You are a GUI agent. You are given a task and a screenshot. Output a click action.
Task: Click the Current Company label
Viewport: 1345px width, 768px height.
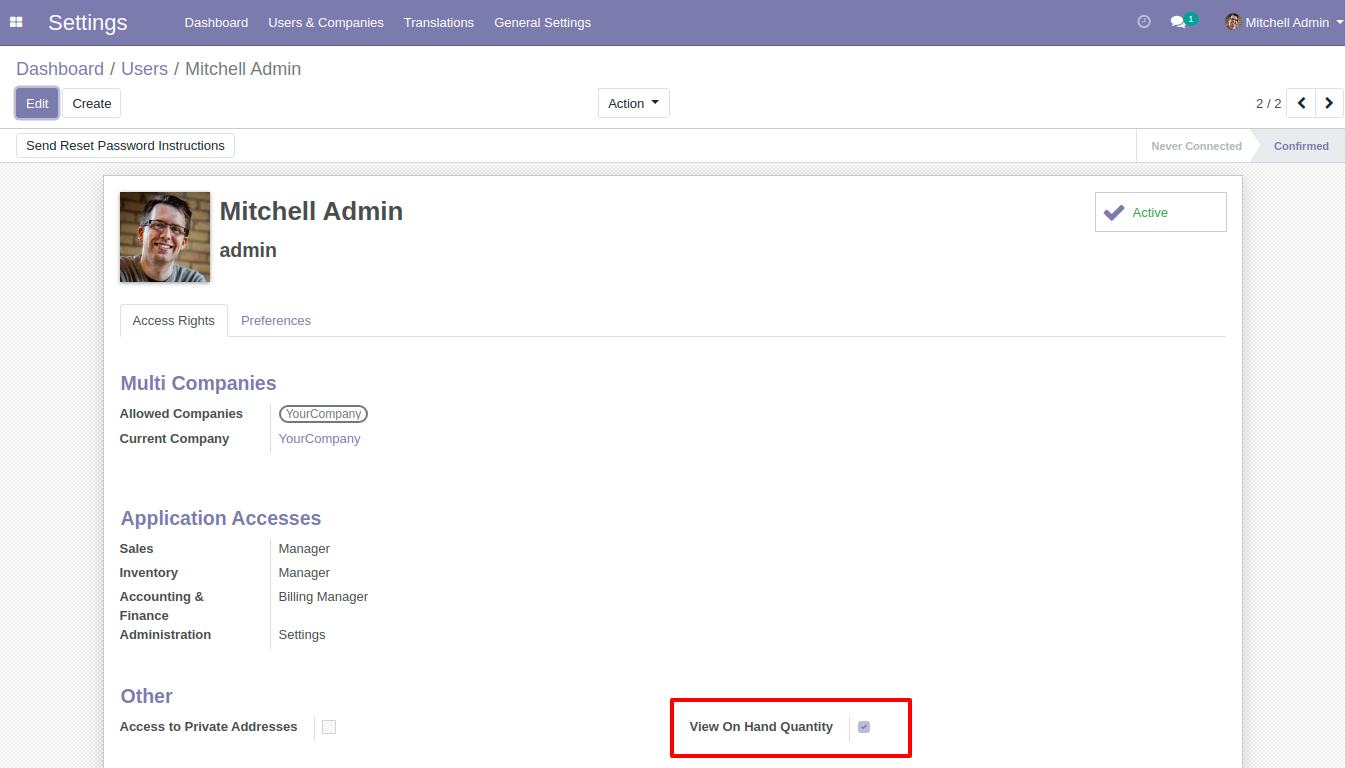coord(174,439)
